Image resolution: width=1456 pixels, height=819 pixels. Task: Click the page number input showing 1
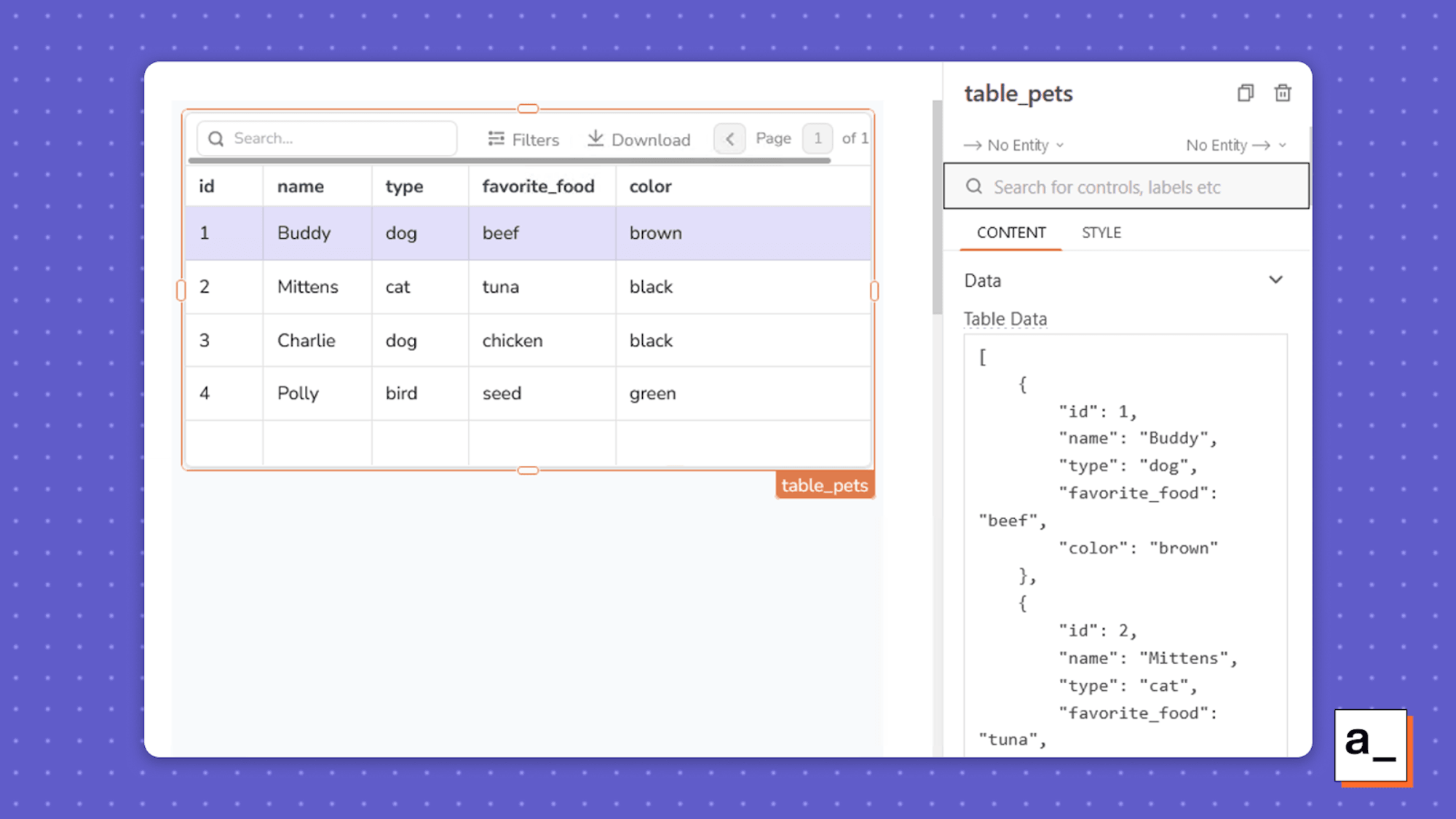pyautogui.click(x=818, y=138)
